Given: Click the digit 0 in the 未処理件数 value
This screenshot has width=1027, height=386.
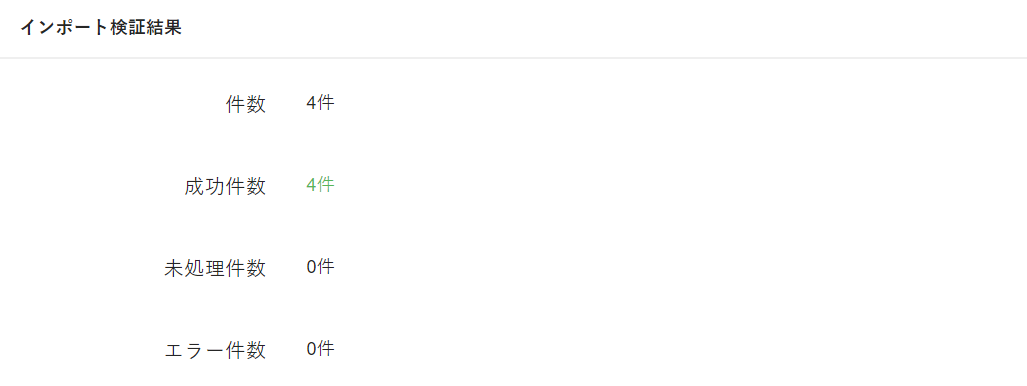Looking at the screenshot, I should pos(311,267).
